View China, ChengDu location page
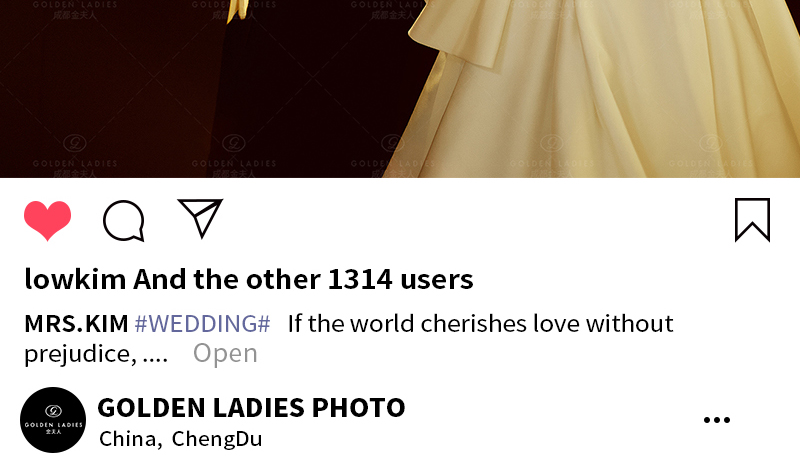The image size is (800, 474). pos(181,439)
